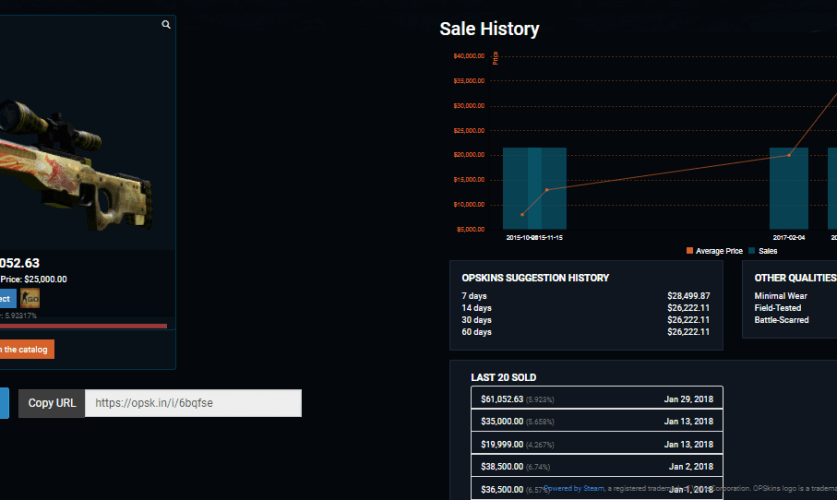The image size is (837, 500).
Task: Click the Copy URL button
Action: click(x=51, y=403)
